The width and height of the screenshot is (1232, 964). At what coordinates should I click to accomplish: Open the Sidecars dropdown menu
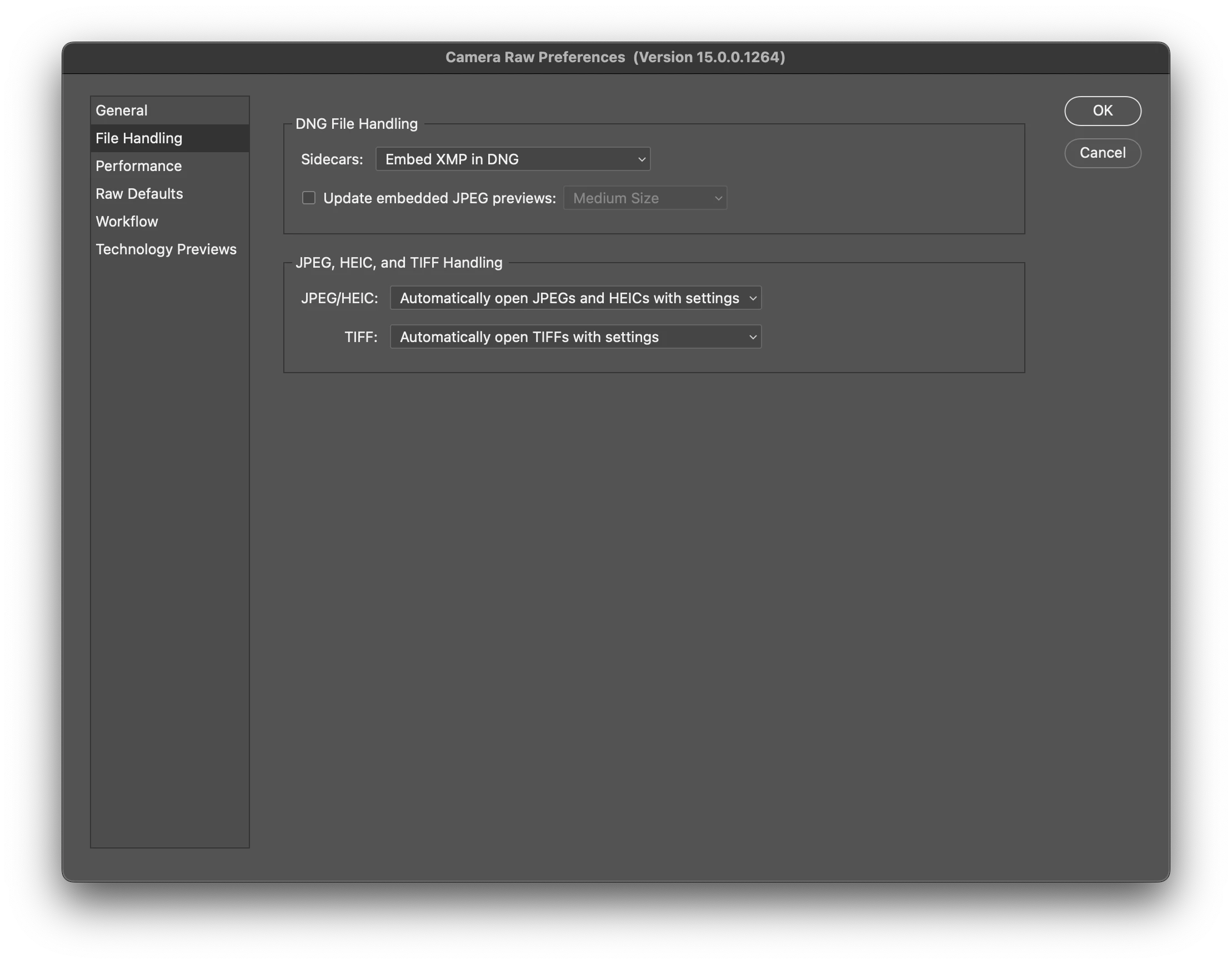(x=513, y=159)
